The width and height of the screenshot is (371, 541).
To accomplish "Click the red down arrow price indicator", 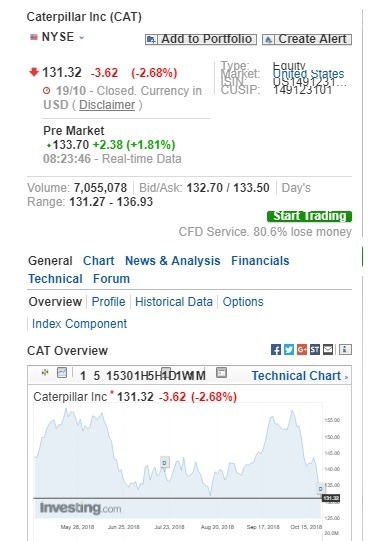I will (x=34, y=72).
